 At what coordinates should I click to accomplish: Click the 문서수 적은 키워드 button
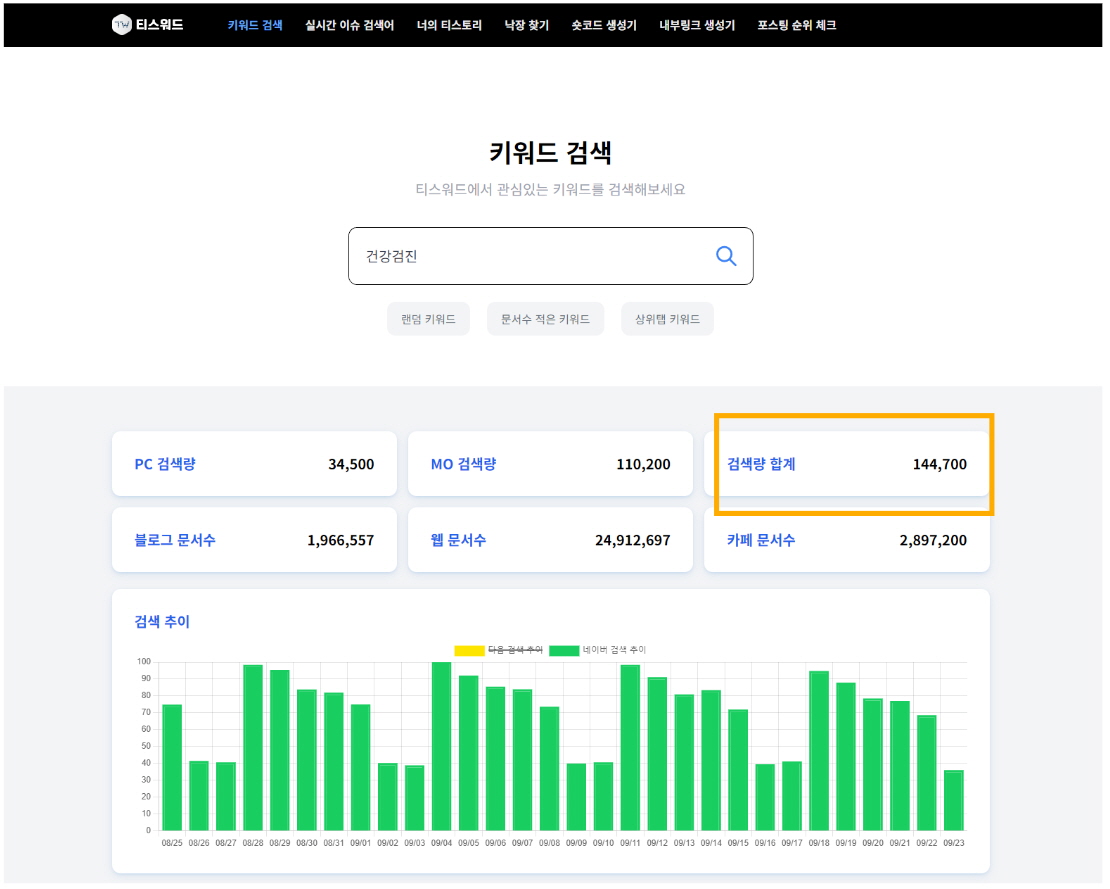click(545, 318)
